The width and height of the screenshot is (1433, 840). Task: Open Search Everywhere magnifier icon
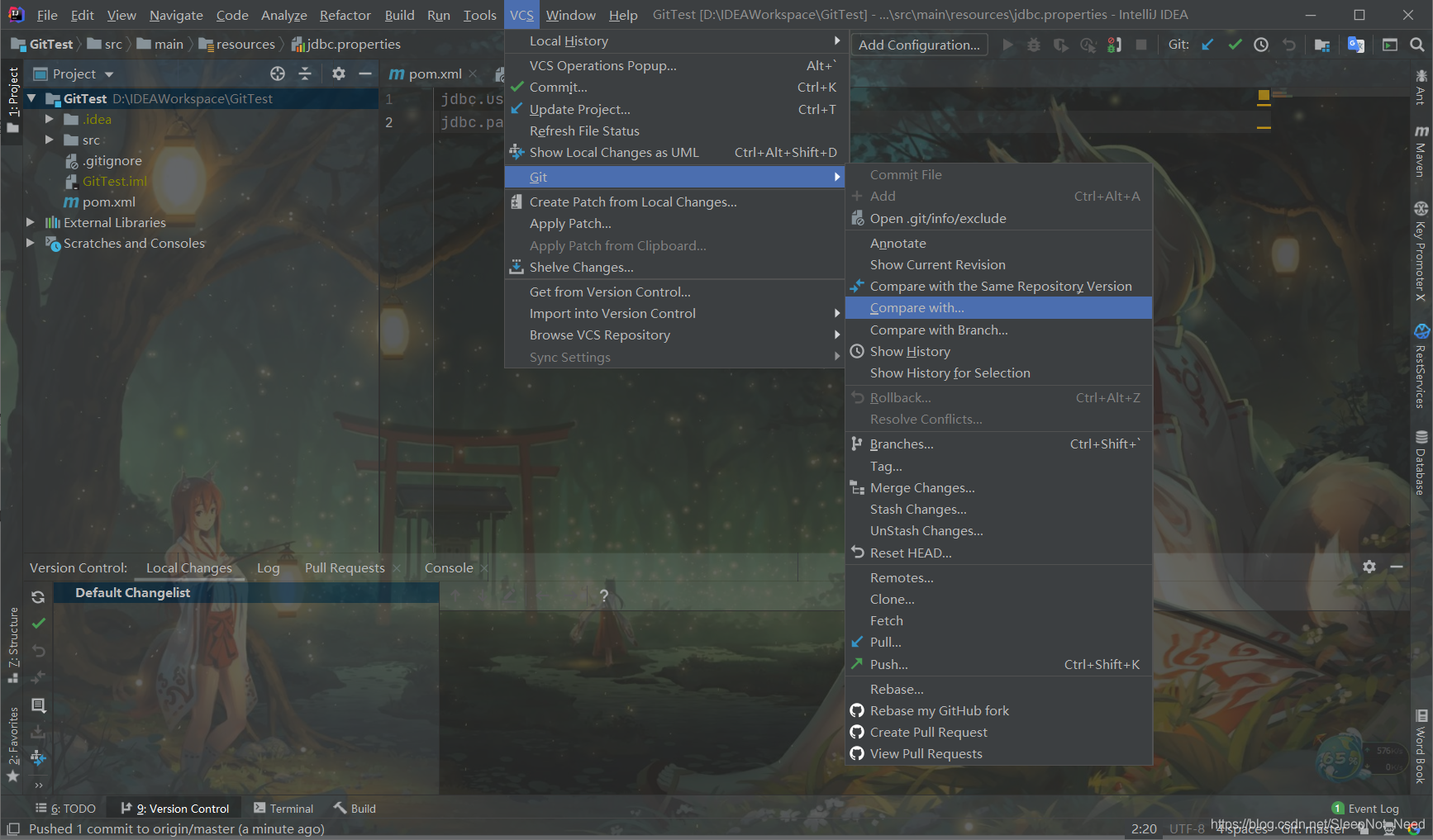(x=1417, y=45)
